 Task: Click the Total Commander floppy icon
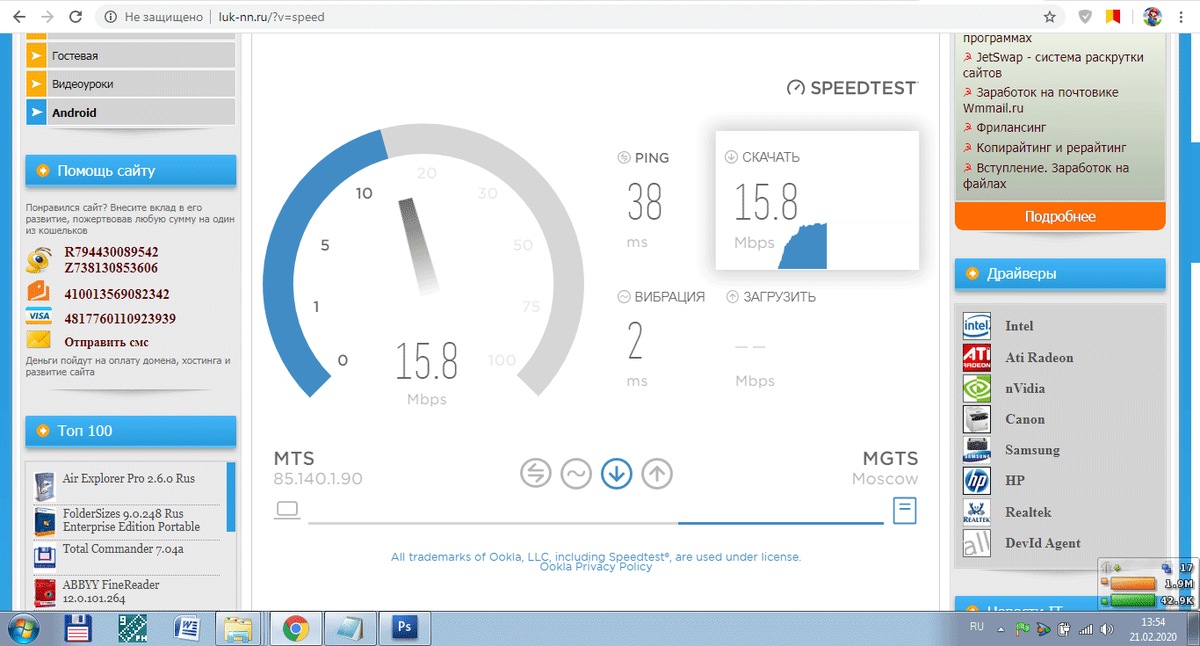click(44, 556)
